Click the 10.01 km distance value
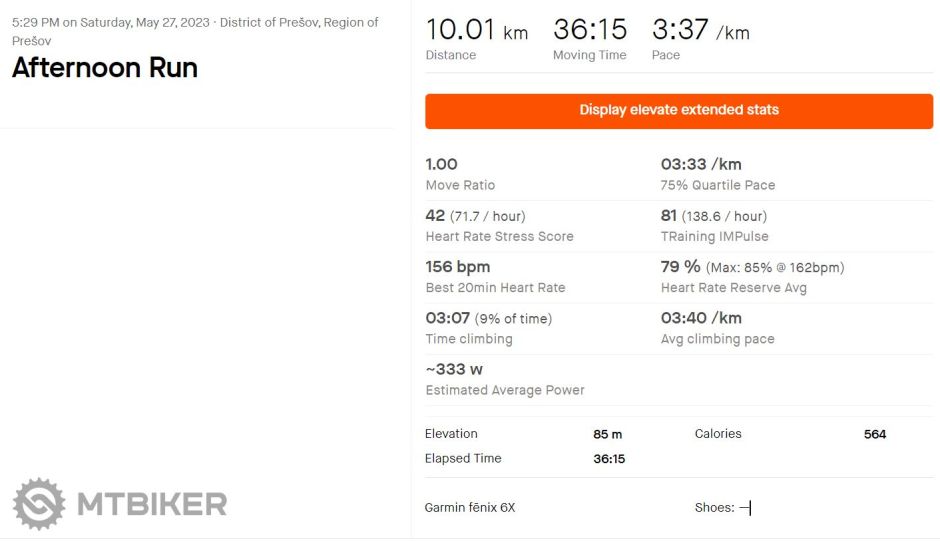The width and height of the screenshot is (940, 541). click(476, 31)
